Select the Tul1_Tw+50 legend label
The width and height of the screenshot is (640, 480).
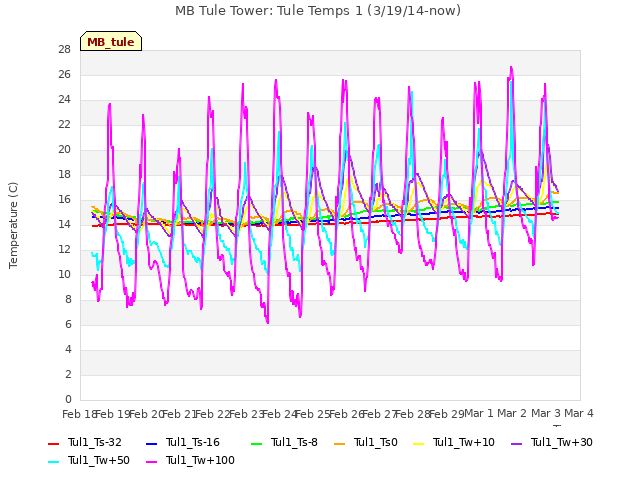pyautogui.click(x=99, y=460)
